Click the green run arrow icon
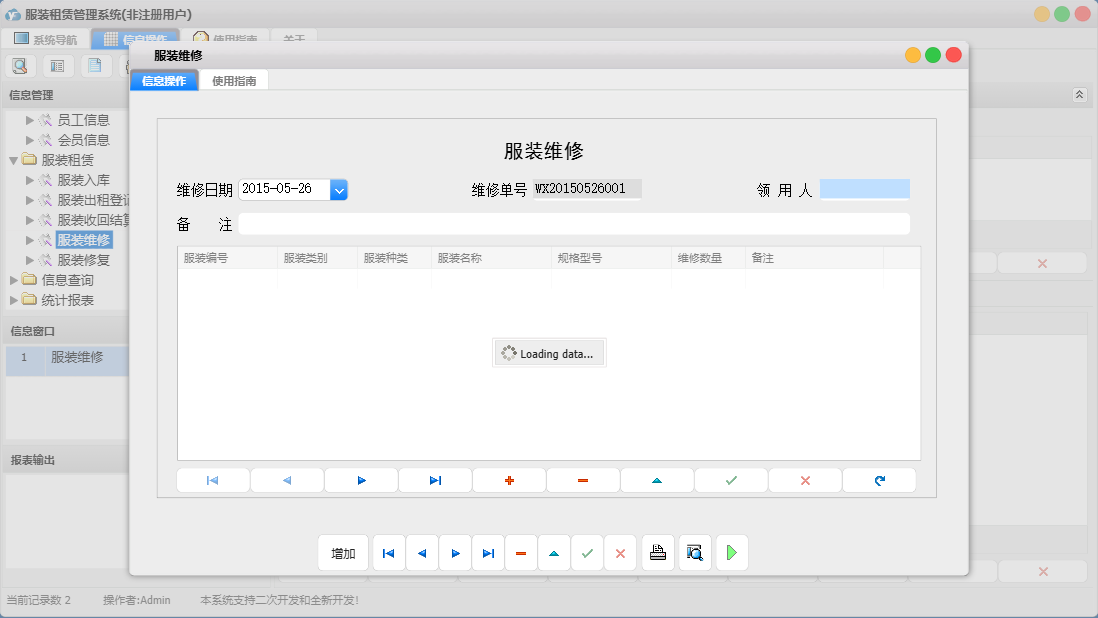 point(731,552)
